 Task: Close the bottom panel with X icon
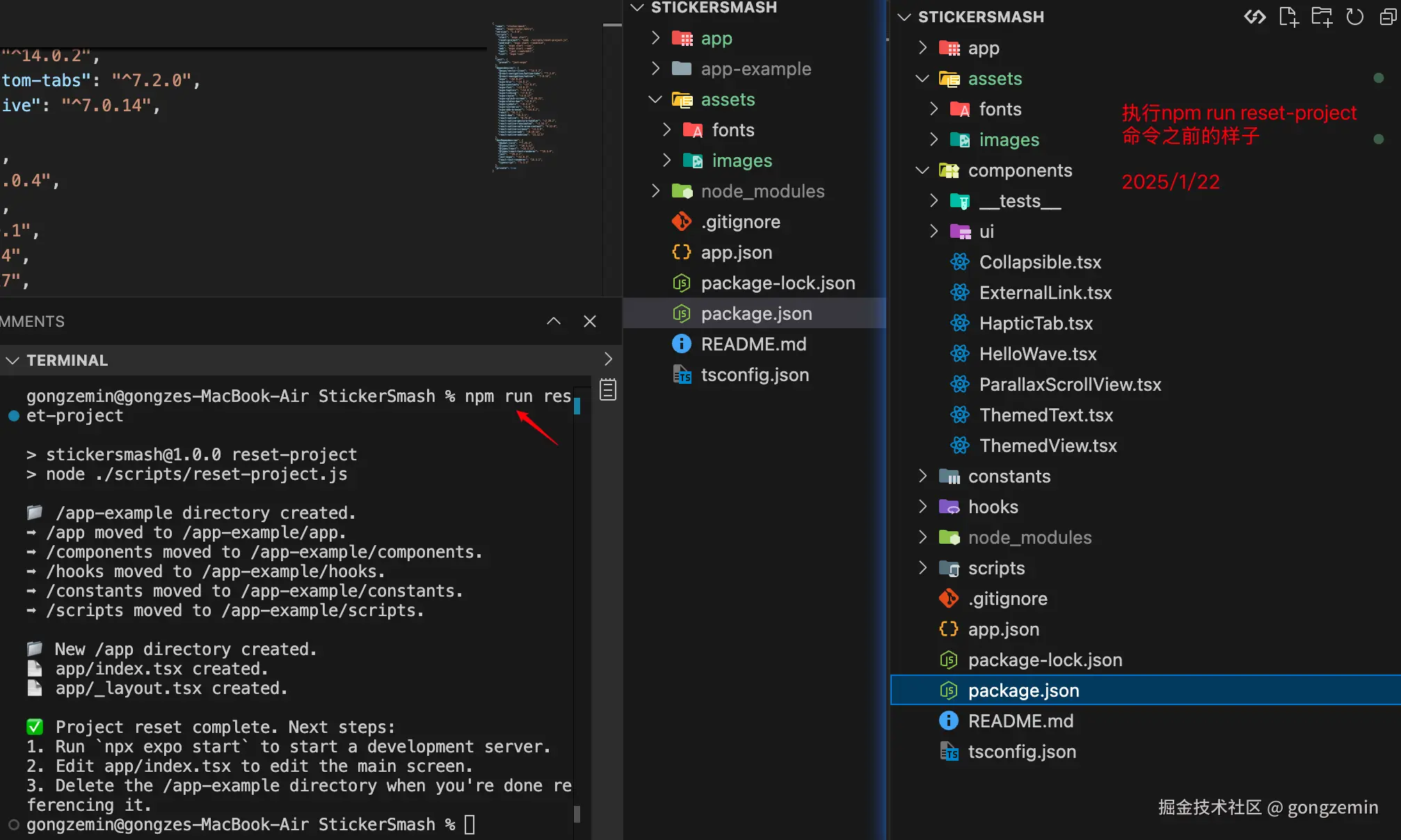click(590, 321)
